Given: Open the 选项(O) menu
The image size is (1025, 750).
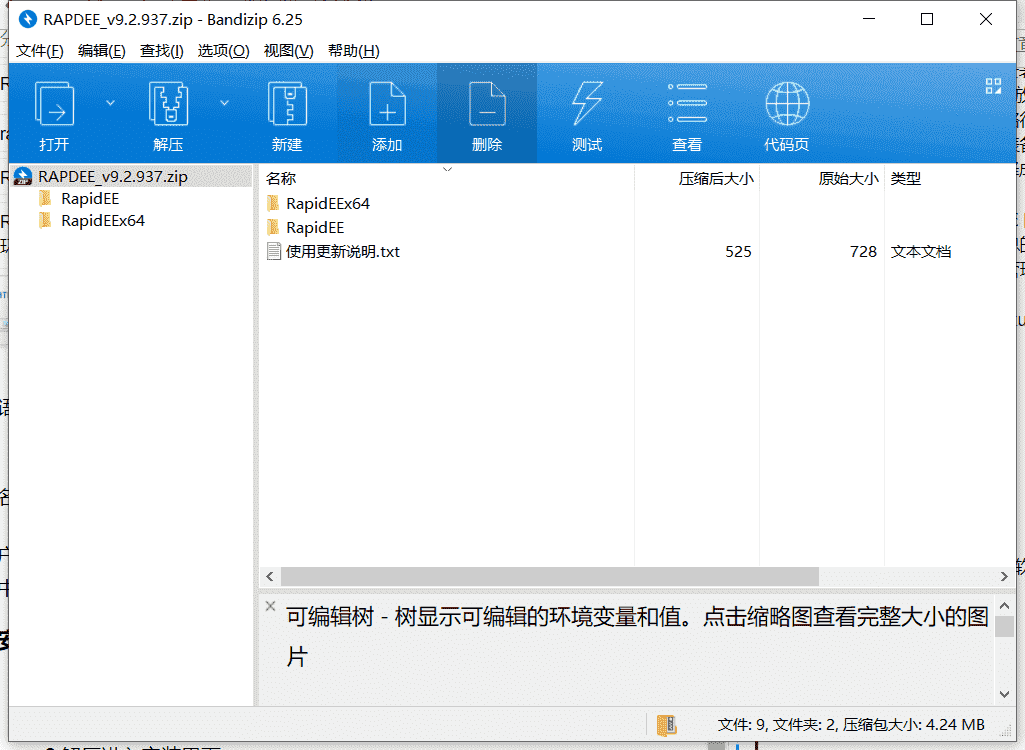Looking at the screenshot, I should tap(224, 51).
